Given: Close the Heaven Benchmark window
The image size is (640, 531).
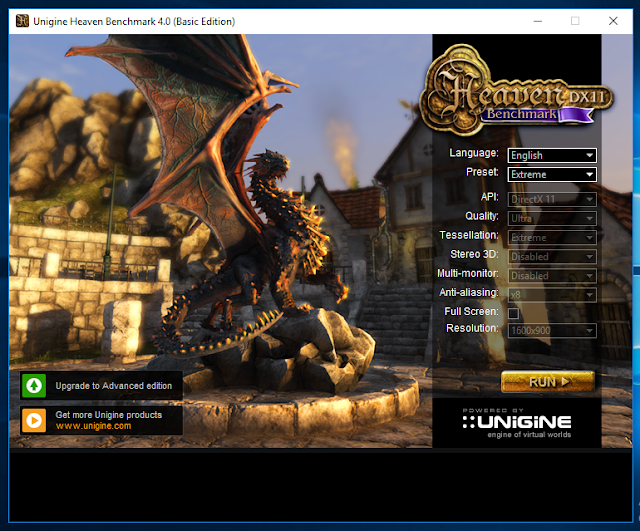Looking at the screenshot, I should 613,21.
